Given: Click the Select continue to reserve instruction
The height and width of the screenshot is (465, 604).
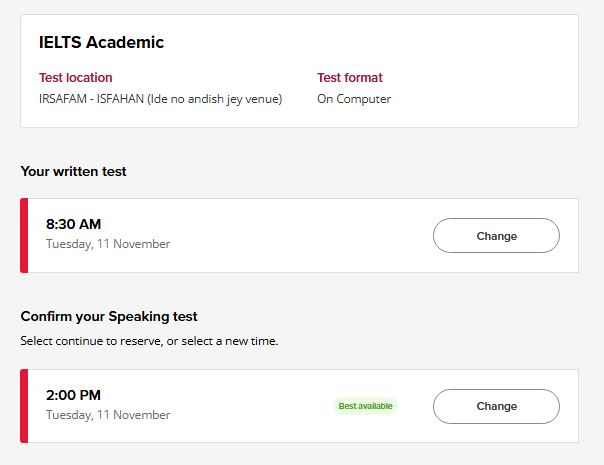Looking at the screenshot, I should [149, 341].
